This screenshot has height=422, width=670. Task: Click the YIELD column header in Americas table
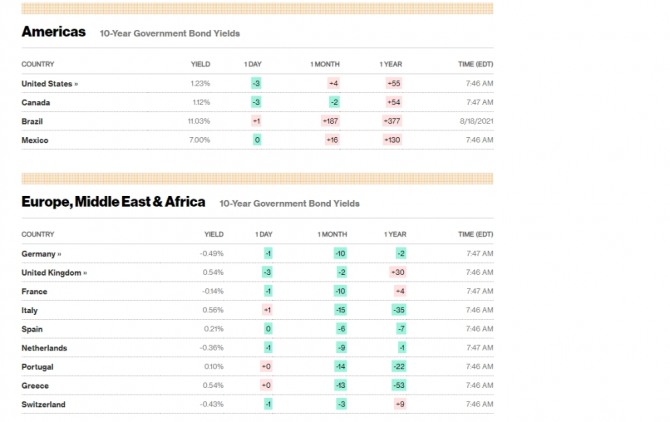tap(200, 64)
